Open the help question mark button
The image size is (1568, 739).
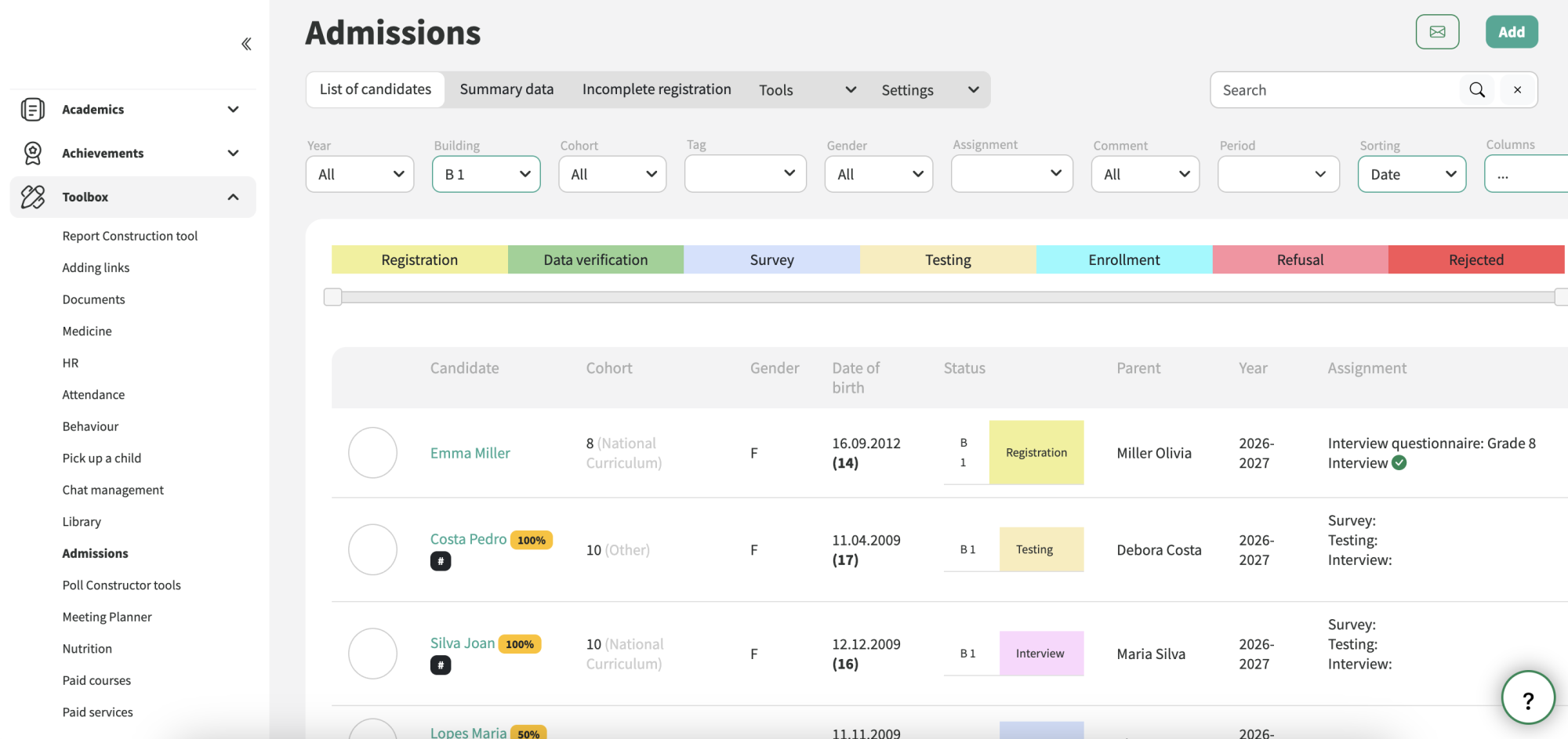1528,697
